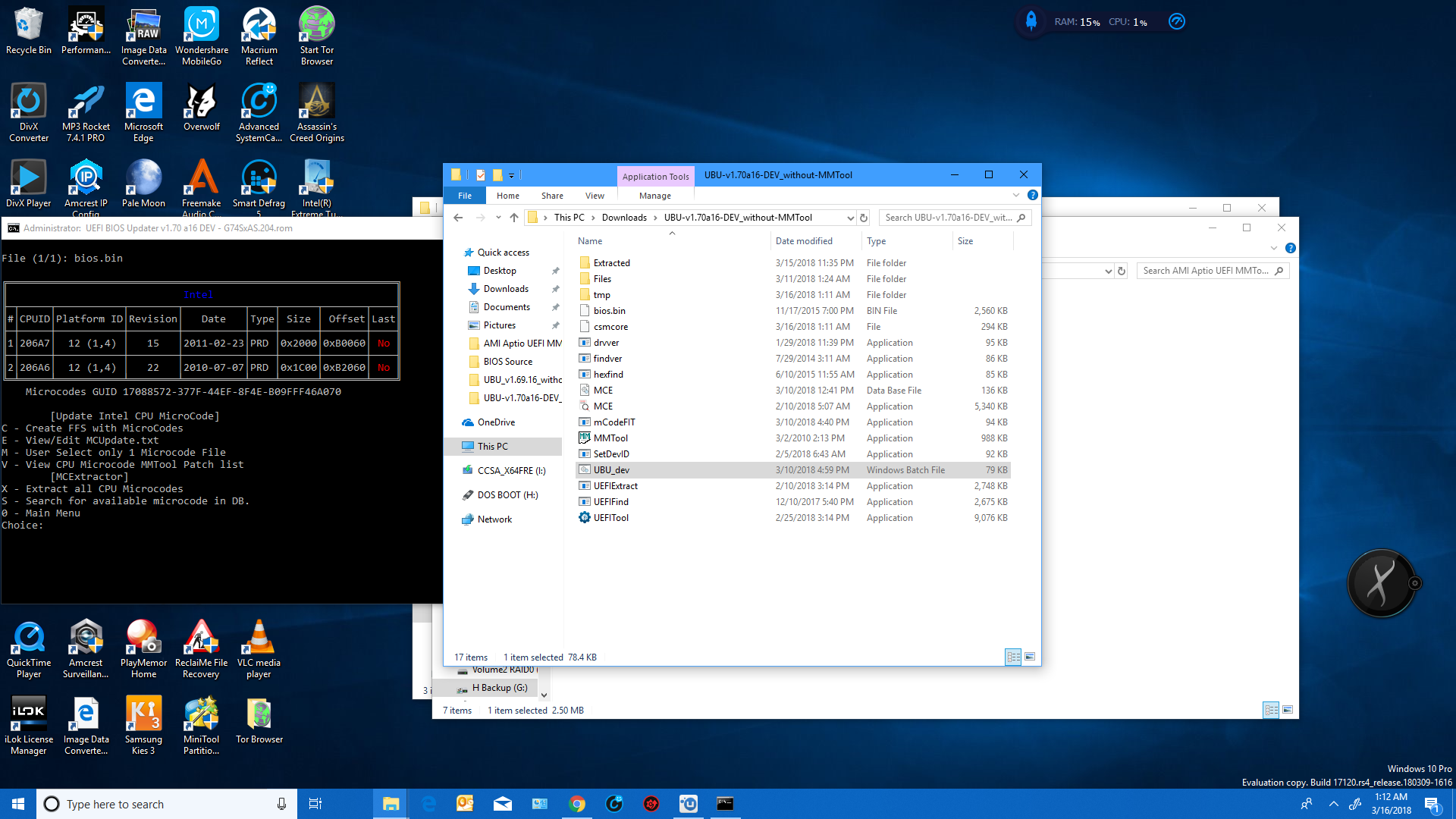
Task: Launch Start Tor Browser desktop icon
Action: click(317, 36)
